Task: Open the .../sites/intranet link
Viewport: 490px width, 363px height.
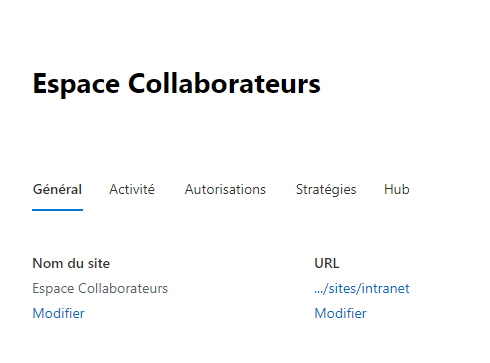Action: pyautogui.click(x=362, y=288)
